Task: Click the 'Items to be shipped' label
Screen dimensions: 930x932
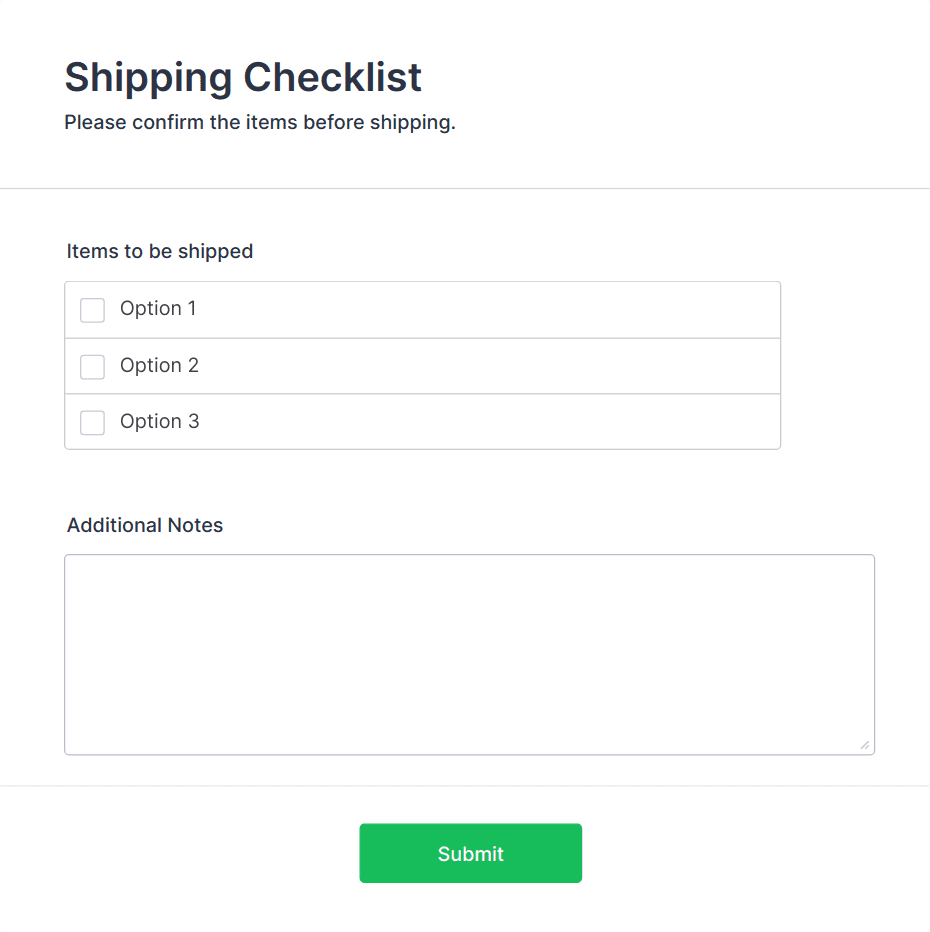Action: coord(160,251)
